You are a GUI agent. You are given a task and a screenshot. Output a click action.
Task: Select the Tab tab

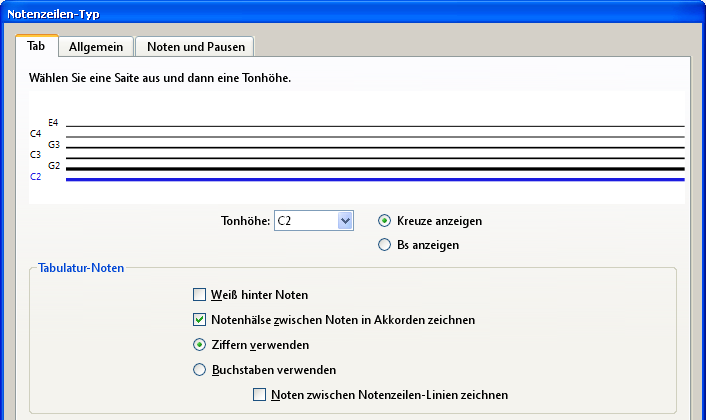click(36, 46)
